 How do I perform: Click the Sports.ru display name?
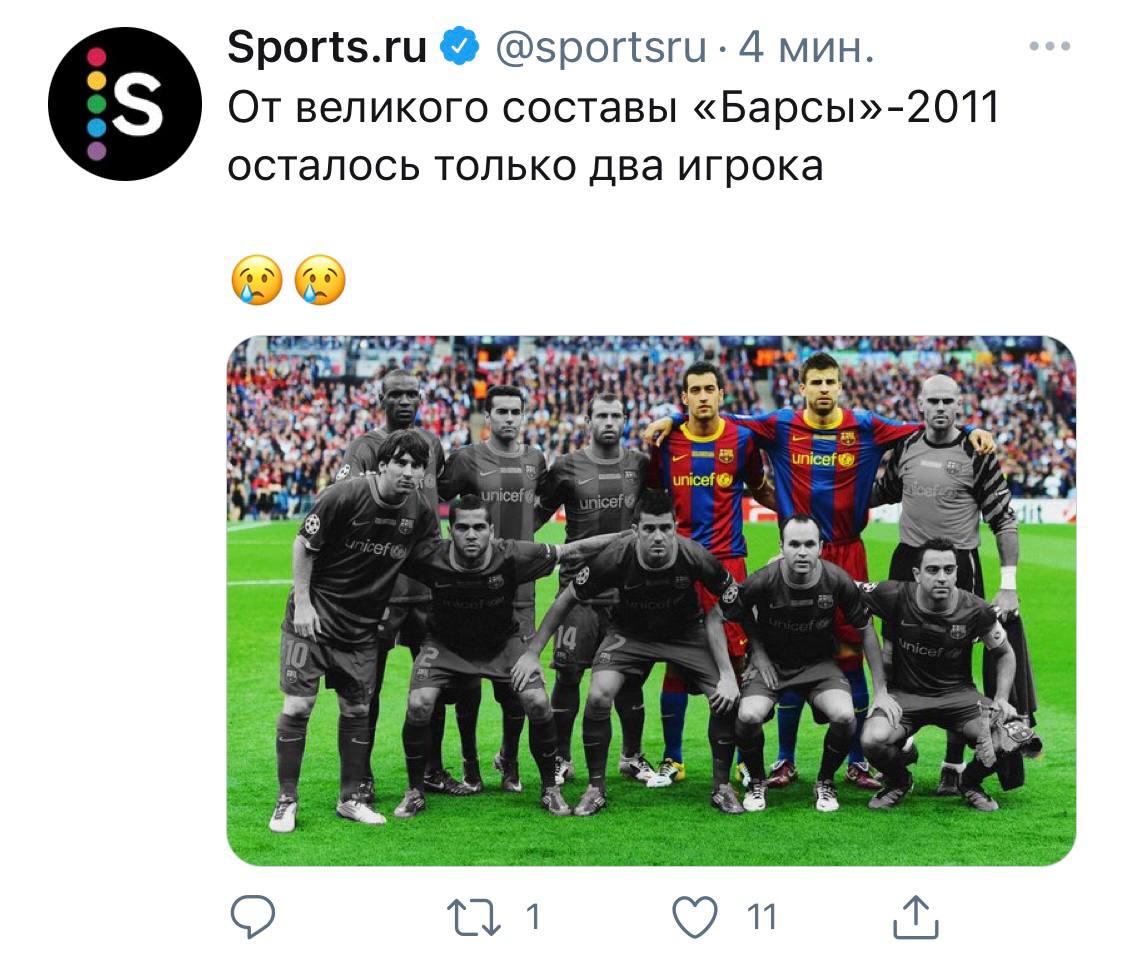click(326, 47)
